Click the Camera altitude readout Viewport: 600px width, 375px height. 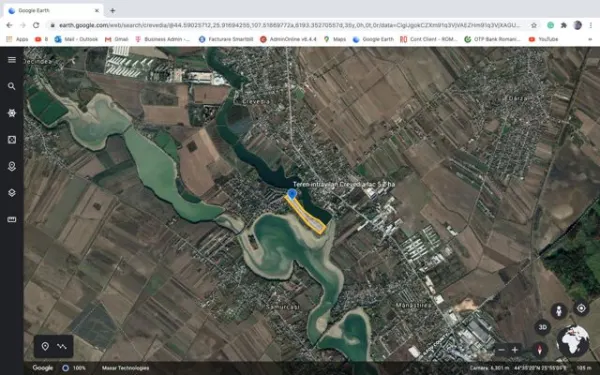[489, 368]
